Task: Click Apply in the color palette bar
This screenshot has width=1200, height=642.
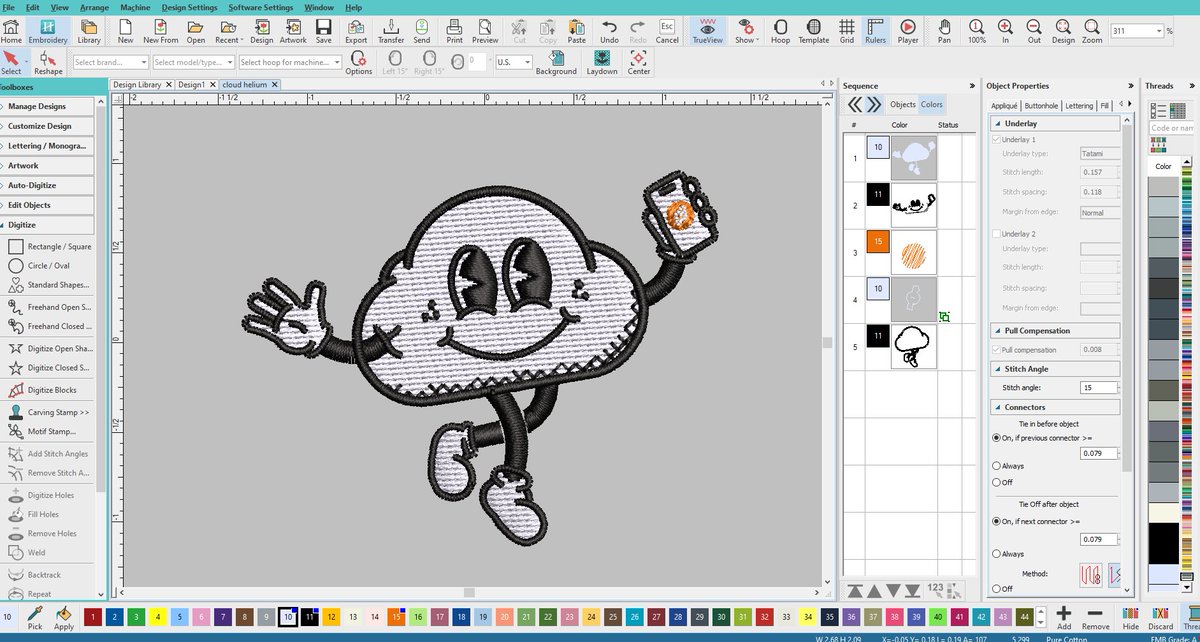Action: click(64, 617)
